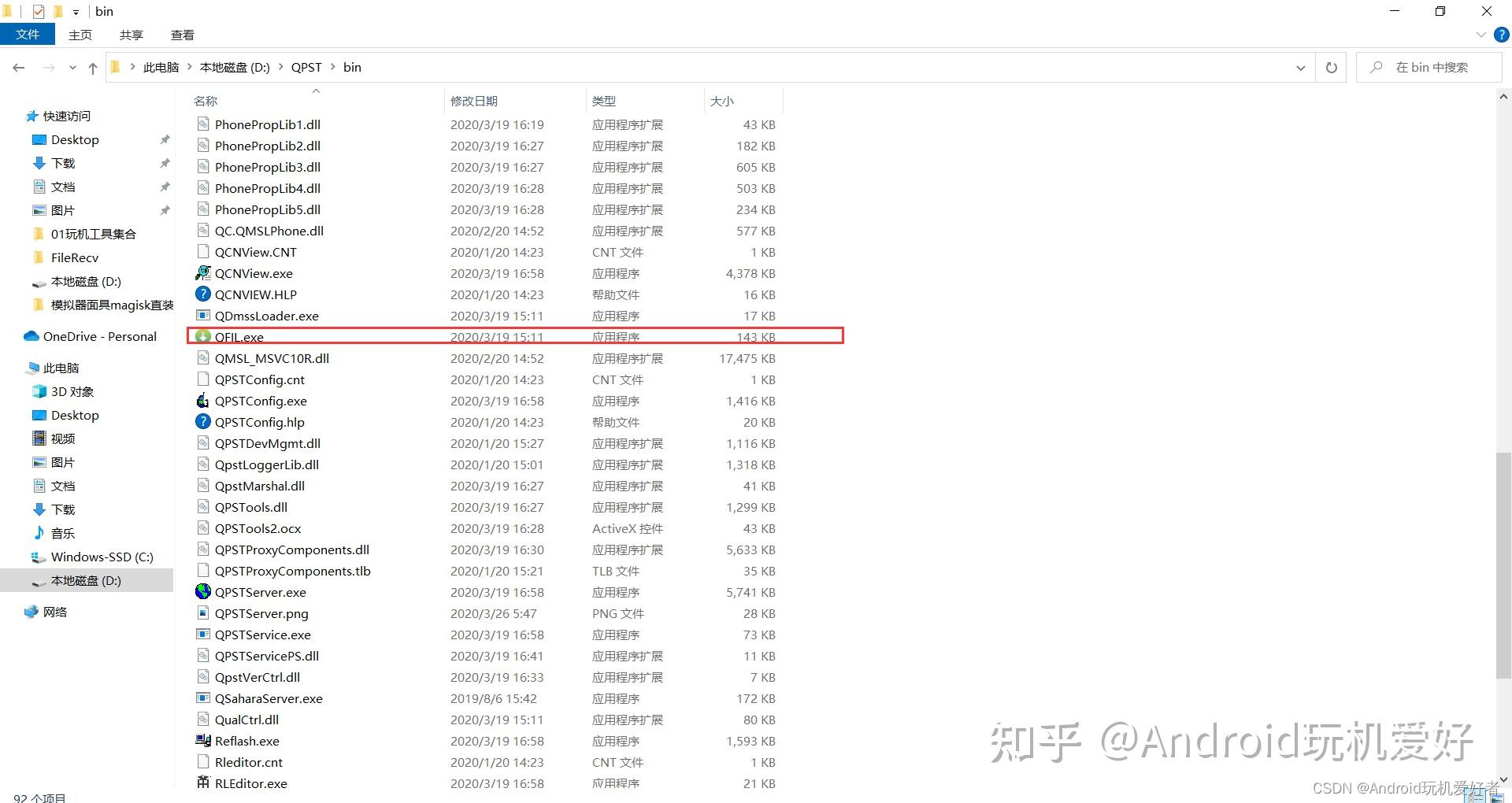Select the file QCNView.CNT
Screen dimensions: 1512x803
[256, 252]
